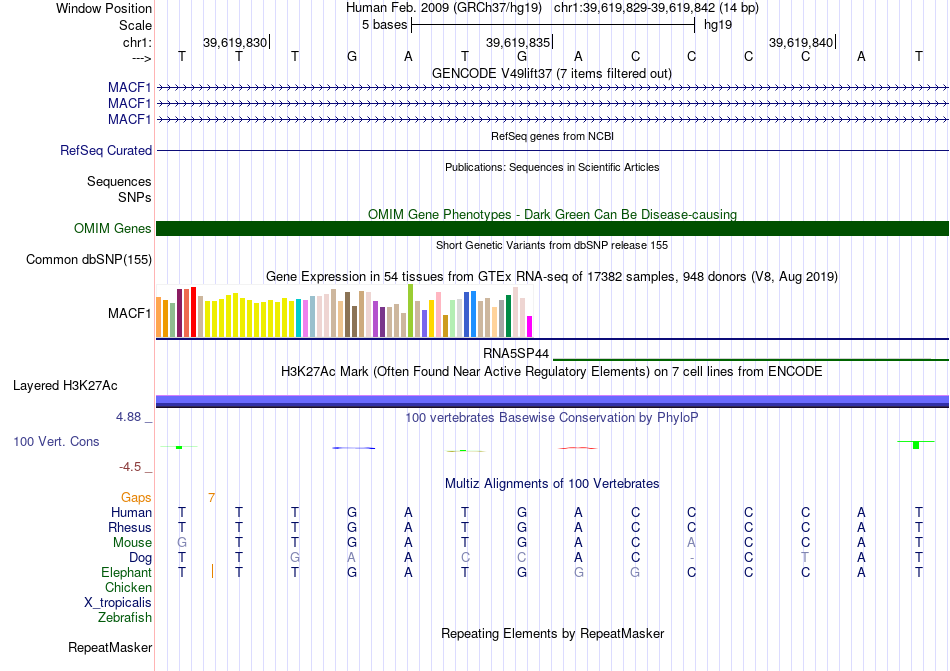Click the '-' gap character in Dog row
The image size is (950, 671).
[x=692, y=558]
